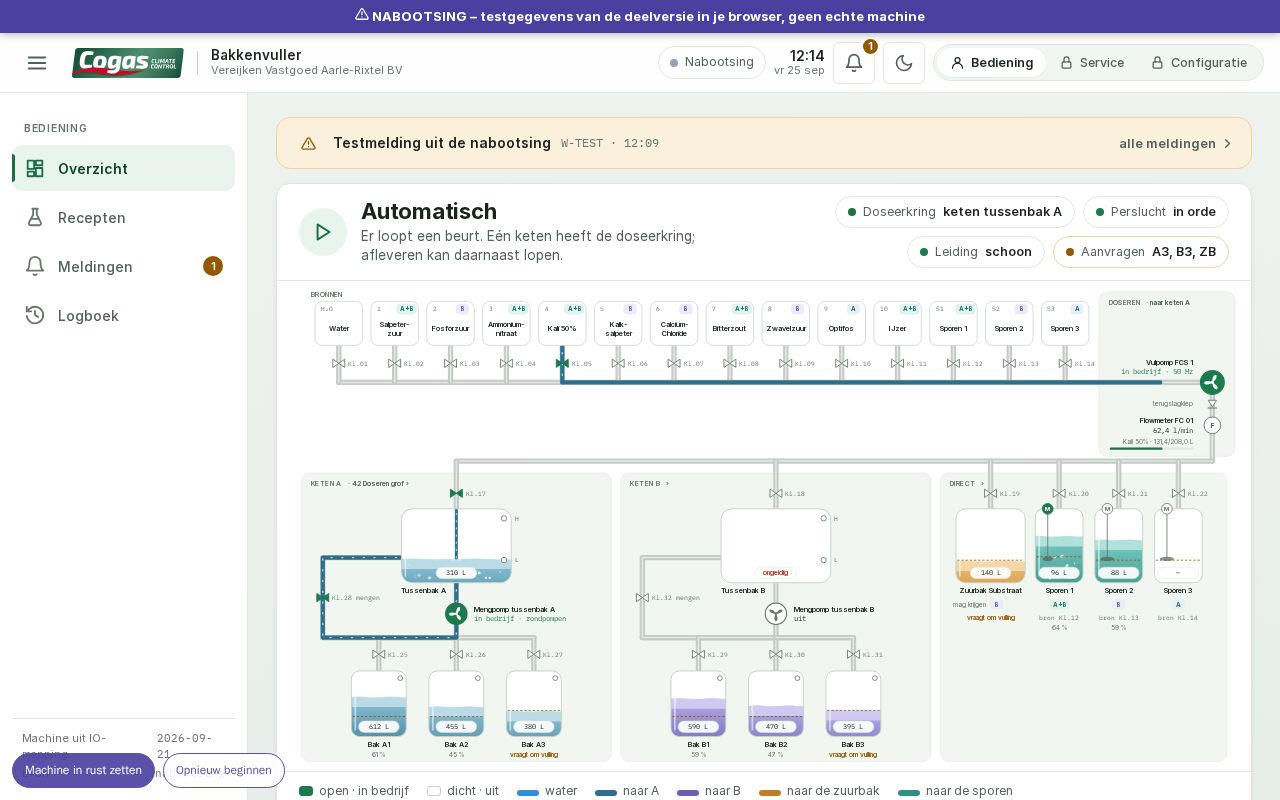Image resolution: width=1280 pixels, height=800 pixels.
Task: Expand the KETEN B section chevron
Action: pyautogui.click(x=668, y=484)
